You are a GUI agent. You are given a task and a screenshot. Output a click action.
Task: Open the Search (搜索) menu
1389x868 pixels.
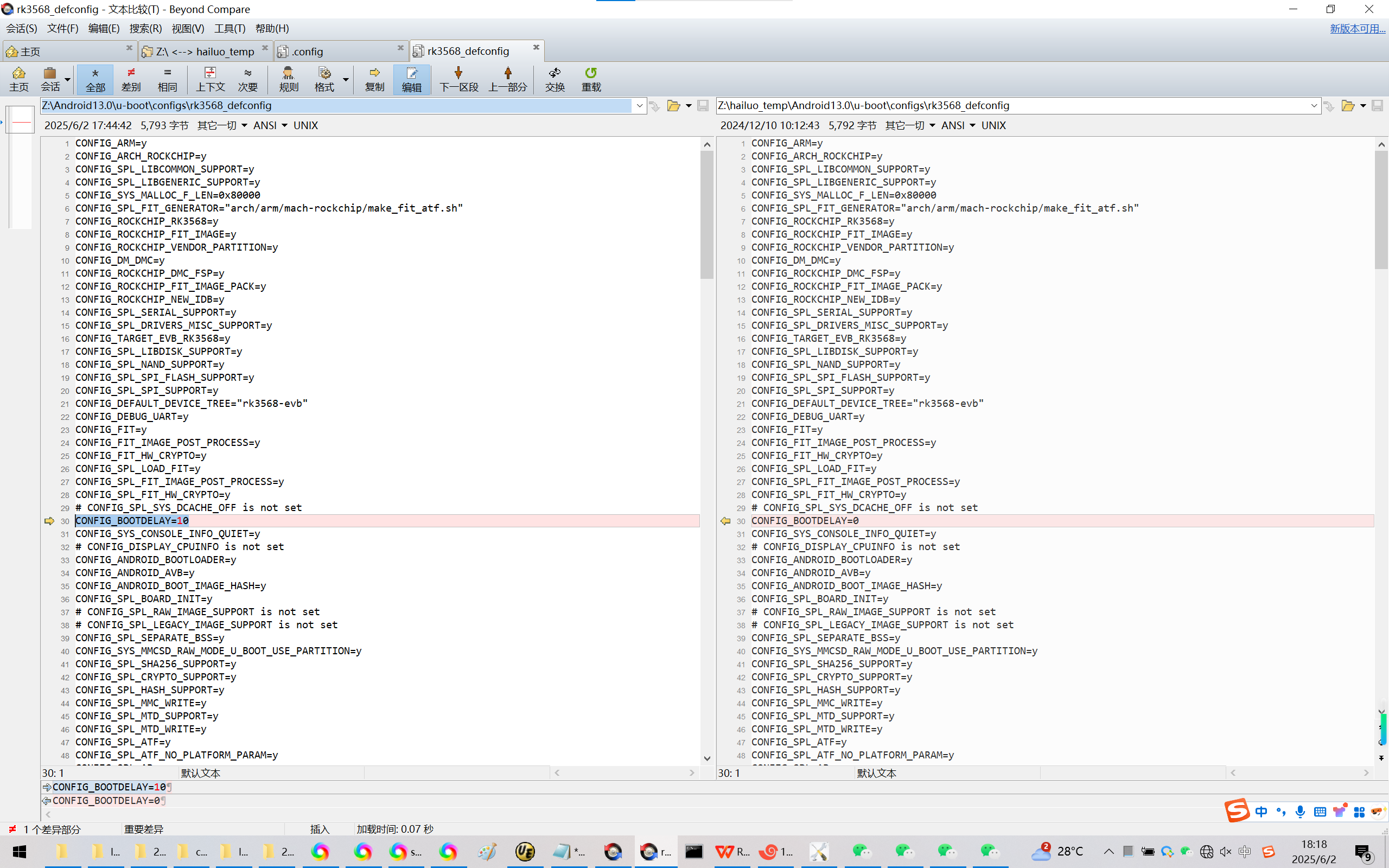tap(145, 29)
